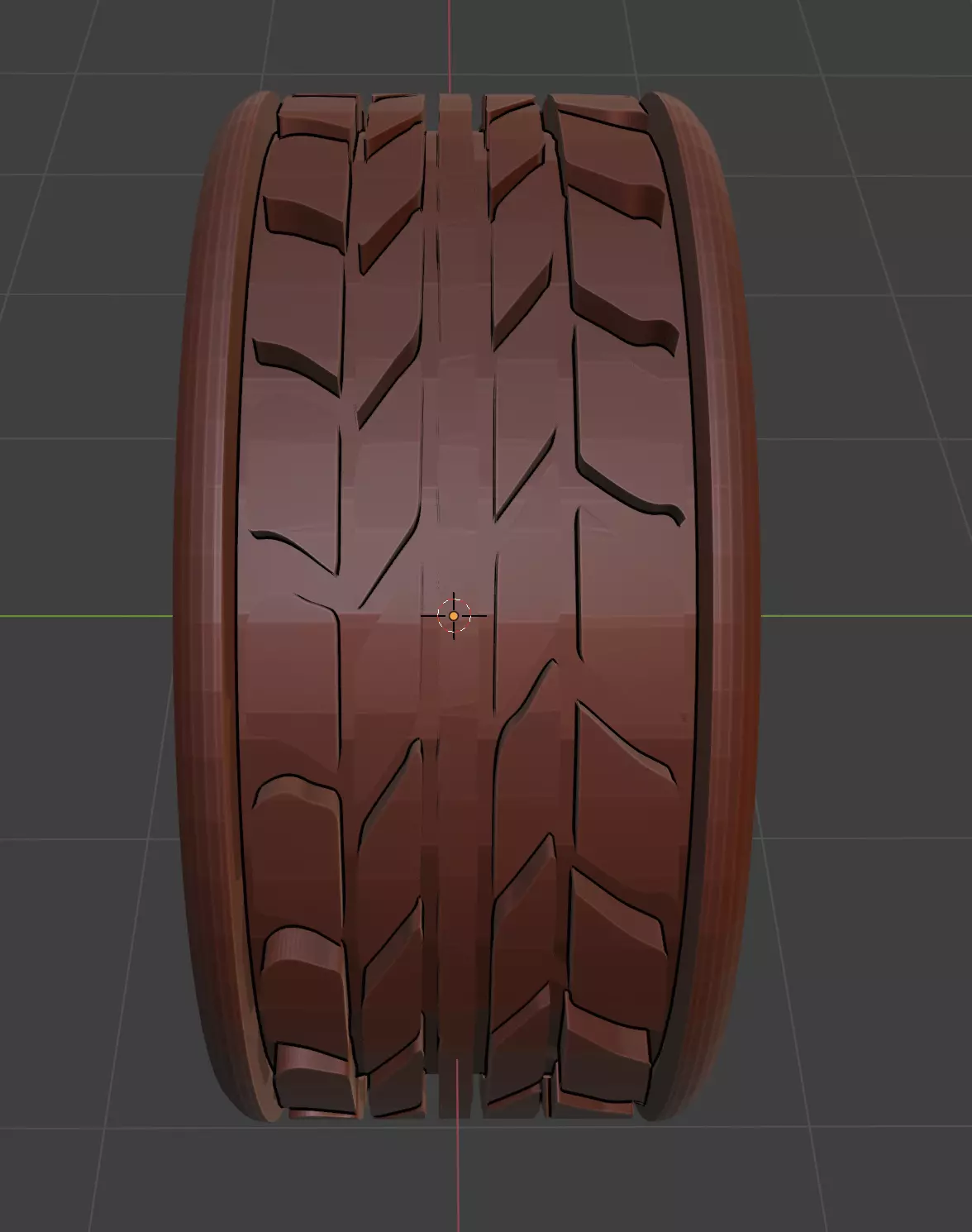Image resolution: width=972 pixels, height=1232 pixels.
Task: Click the orange origin dot of the tire
Action: pyautogui.click(x=453, y=616)
